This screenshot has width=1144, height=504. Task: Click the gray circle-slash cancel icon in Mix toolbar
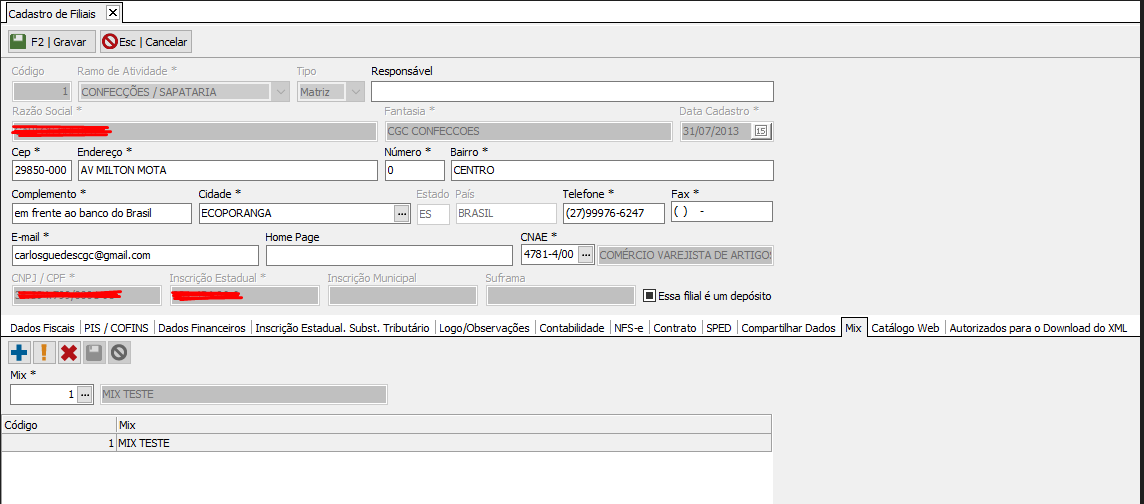[119, 352]
